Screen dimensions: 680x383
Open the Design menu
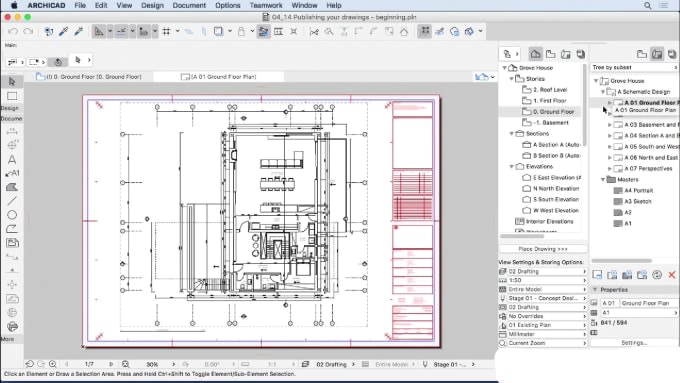click(x=153, y=6)
